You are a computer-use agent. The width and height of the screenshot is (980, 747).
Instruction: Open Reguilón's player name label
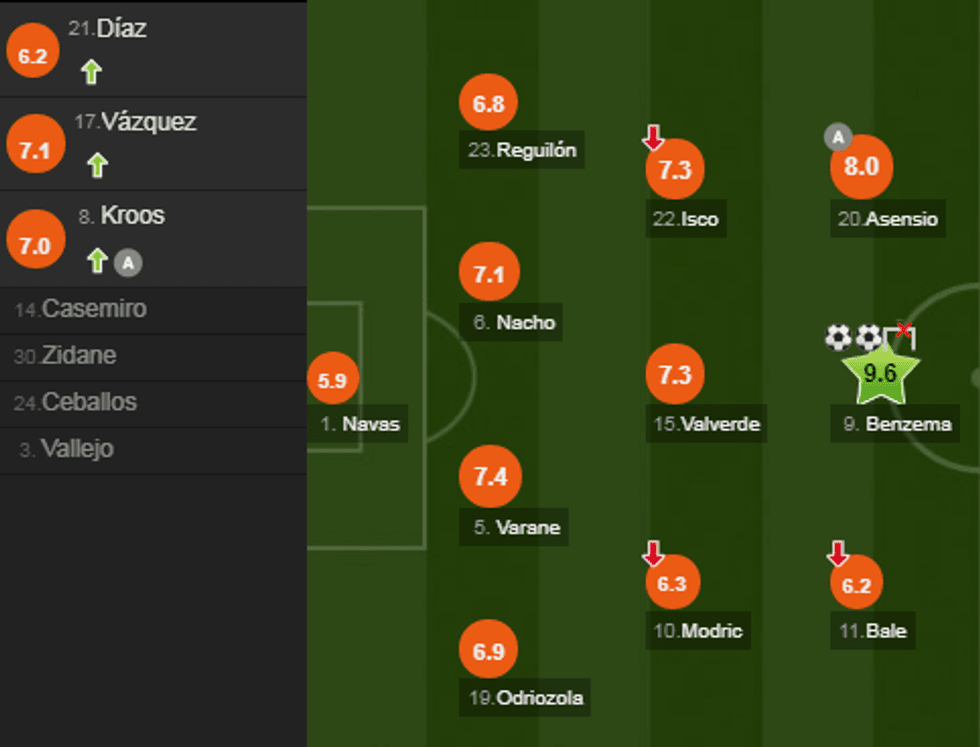pos(522,151)
